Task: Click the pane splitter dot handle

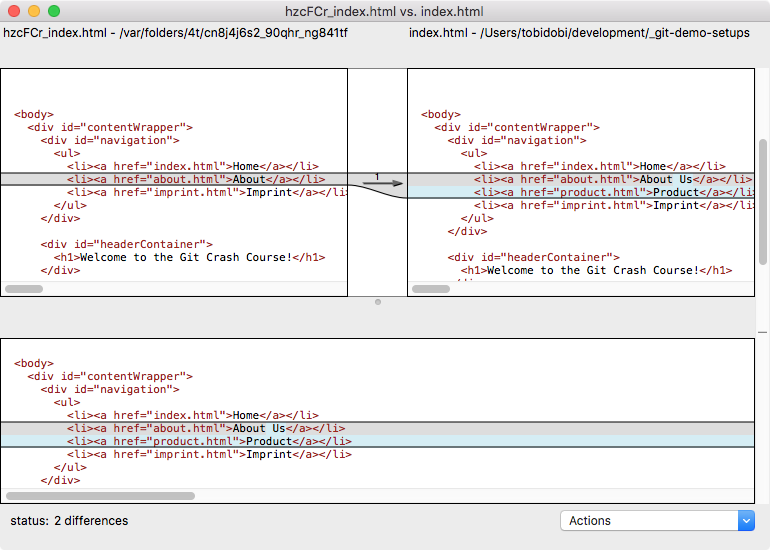Action: [x=377, y=301]
